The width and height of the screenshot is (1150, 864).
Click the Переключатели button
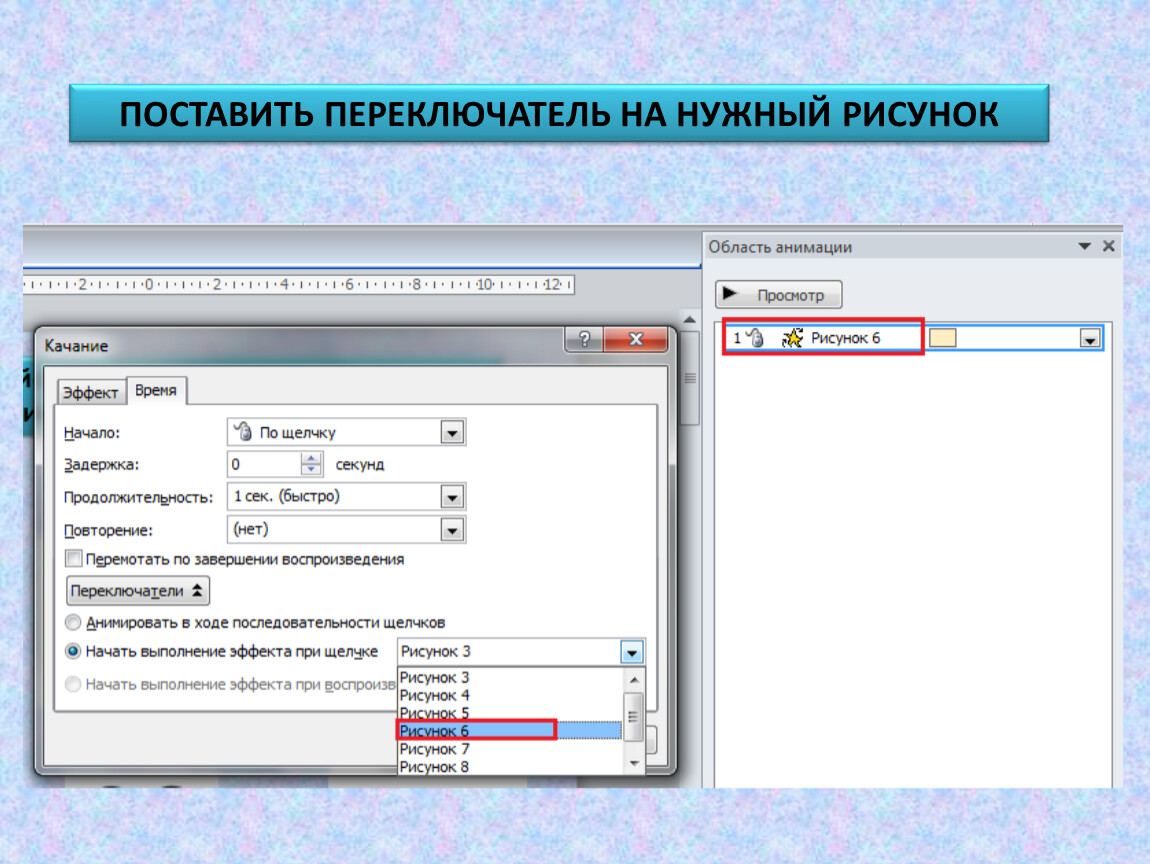138,591
